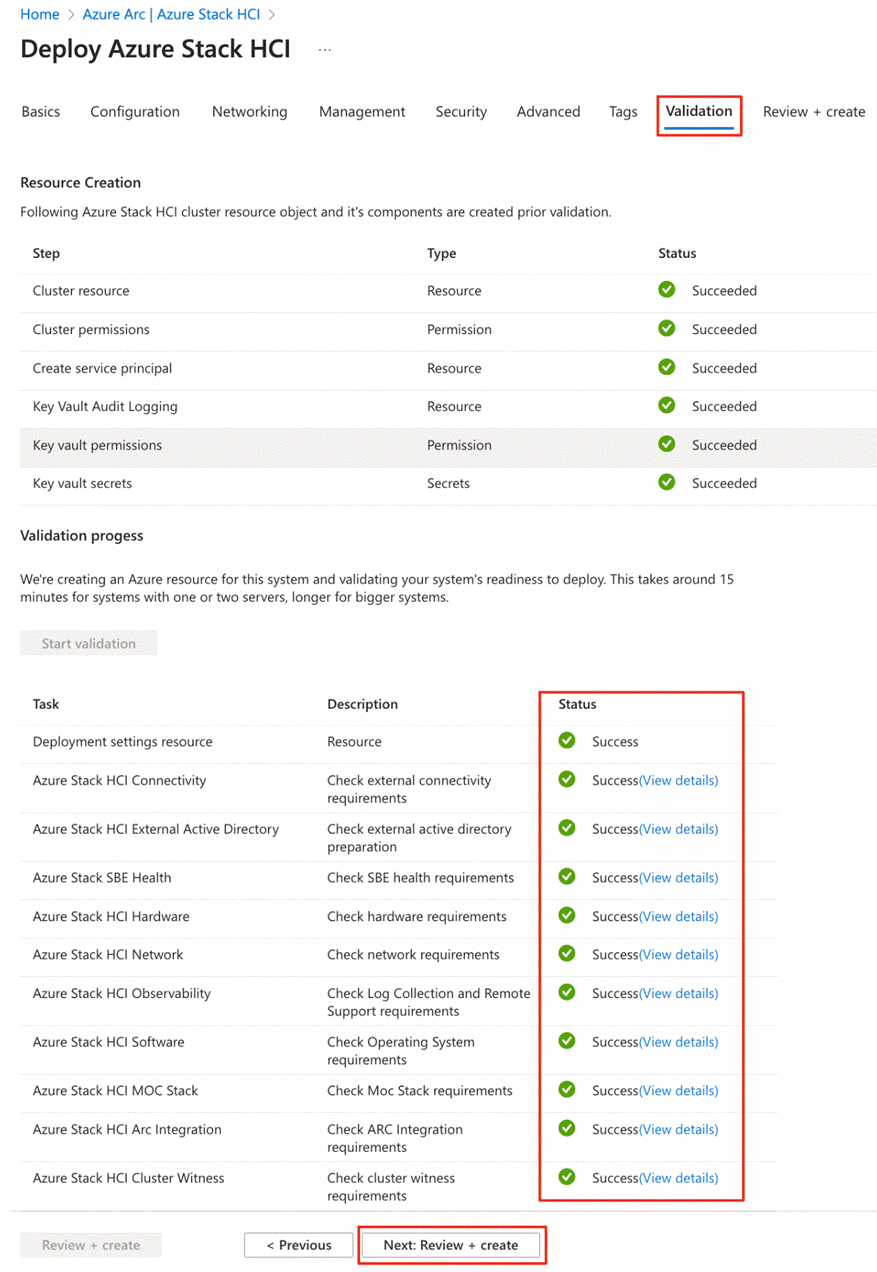877x1272 pixels.
Task: Click the Key vault secrets step name
Action: [82, 483]
